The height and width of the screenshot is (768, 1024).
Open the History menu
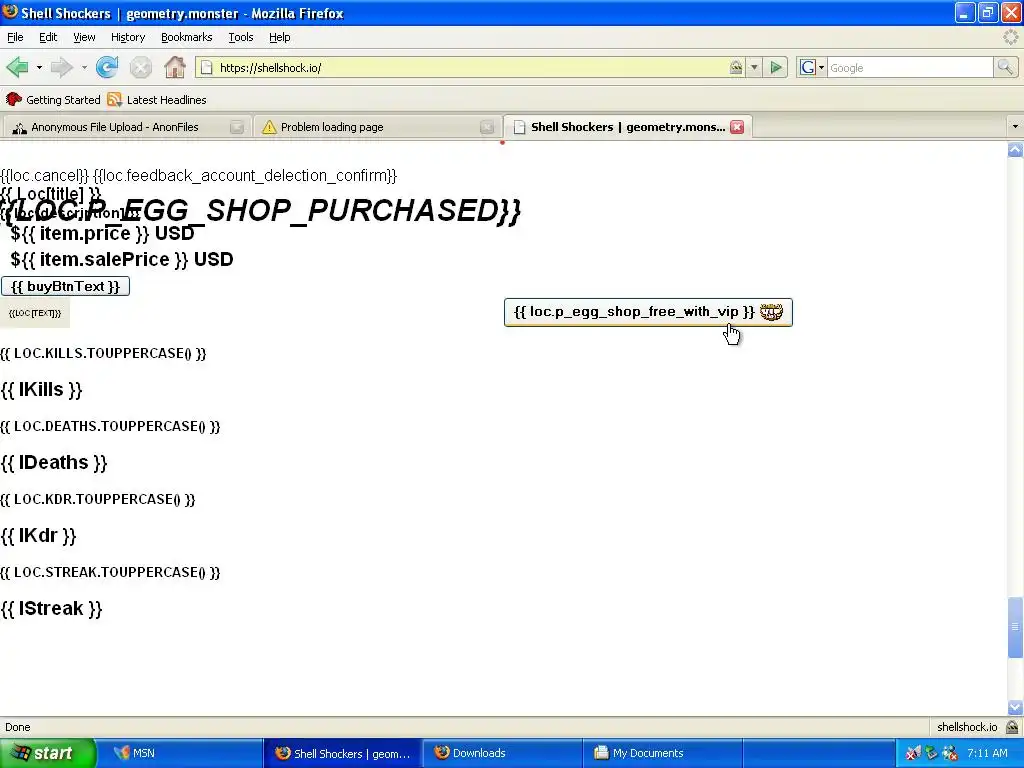[128, 37]
